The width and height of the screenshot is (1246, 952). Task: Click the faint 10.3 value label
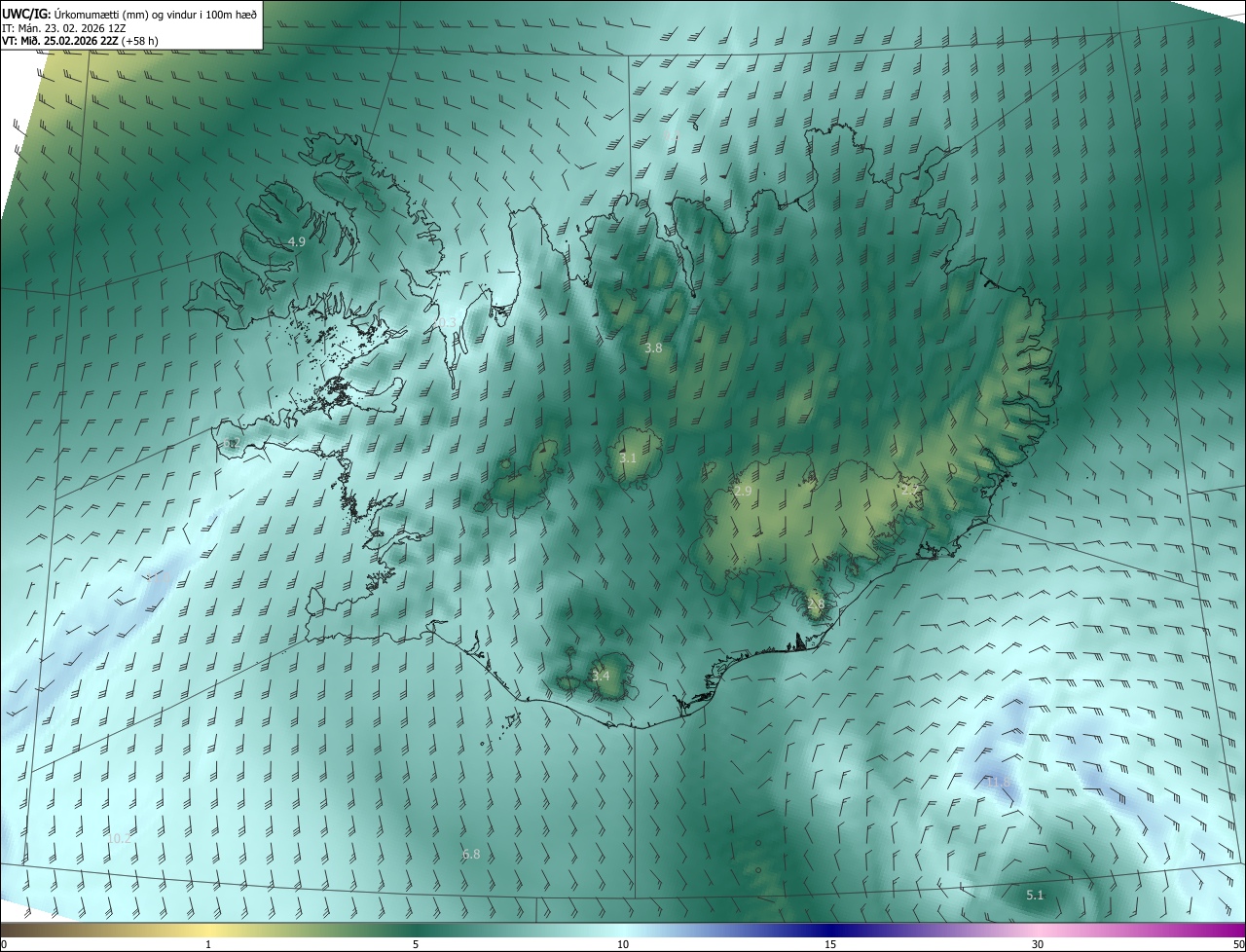(x=446, y=322)
